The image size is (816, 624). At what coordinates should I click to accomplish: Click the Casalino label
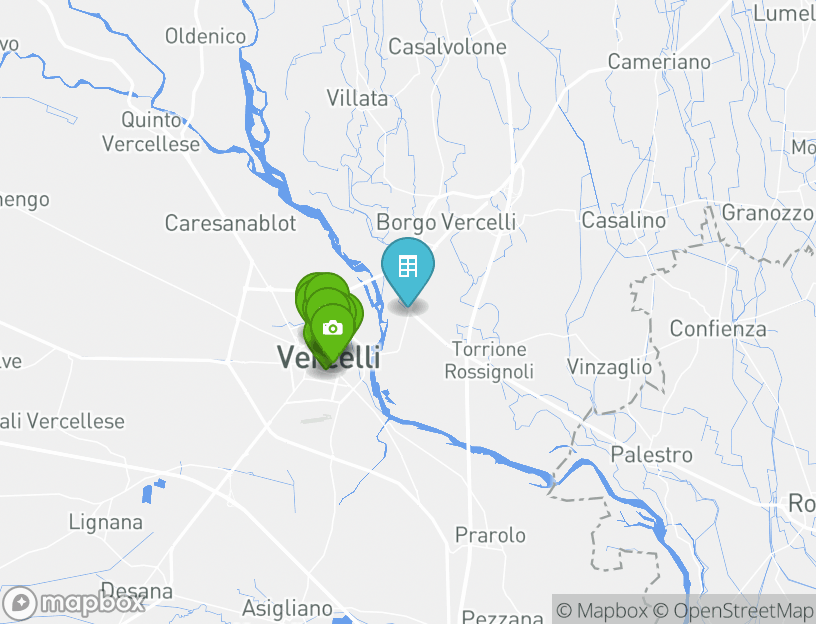tap(623, 220)
